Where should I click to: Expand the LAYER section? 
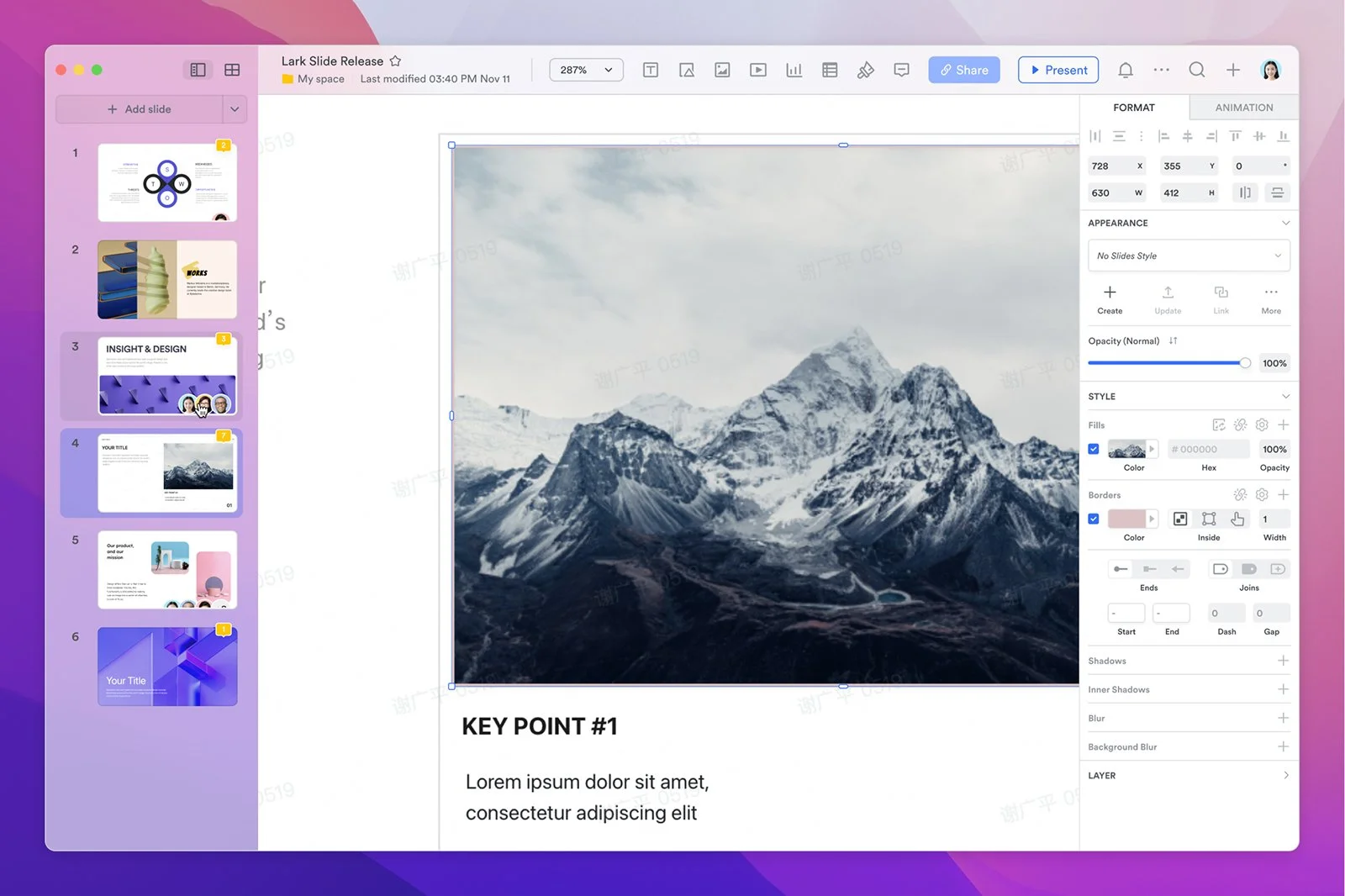(1285, 775)
